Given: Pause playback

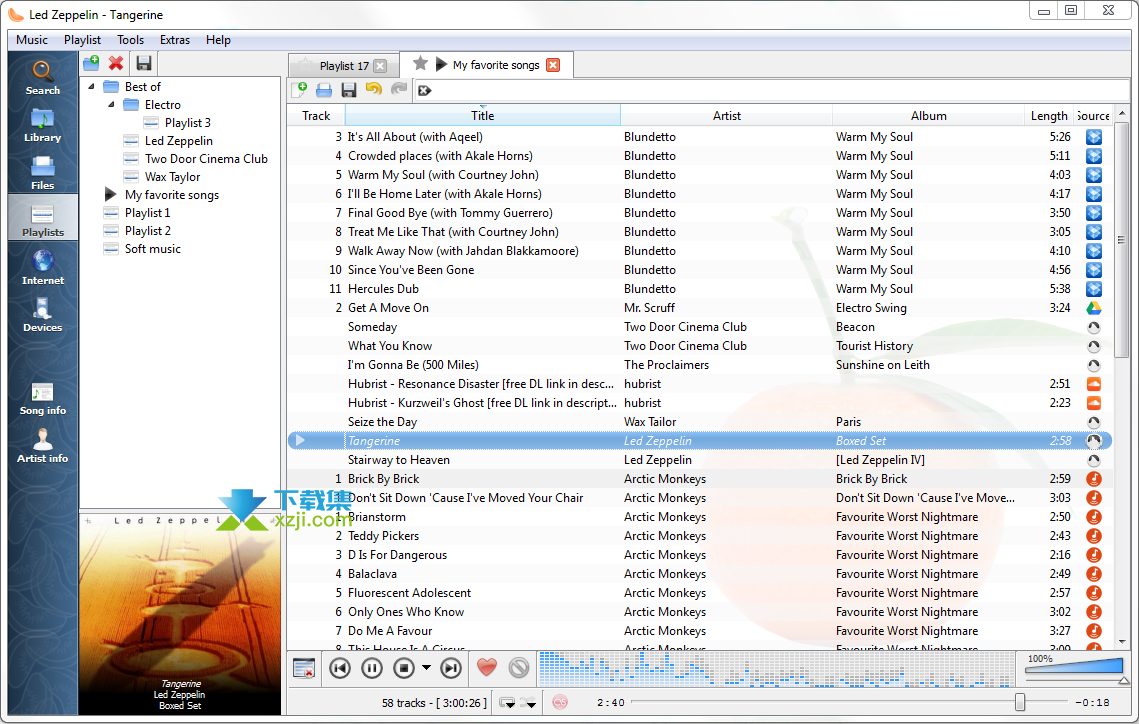Looking at the screenshot, I should (371, 668).
